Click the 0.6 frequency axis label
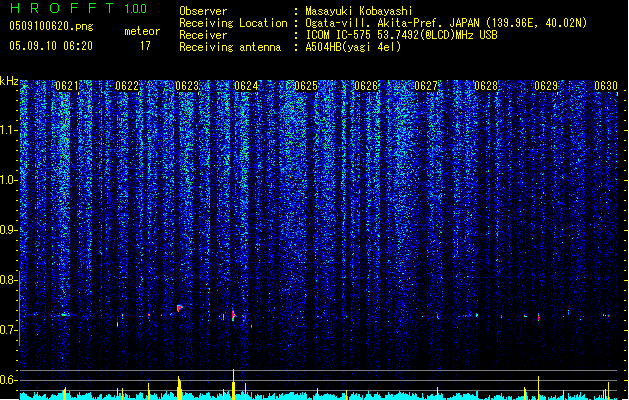The image size is (629, 400). click(9, 380)
